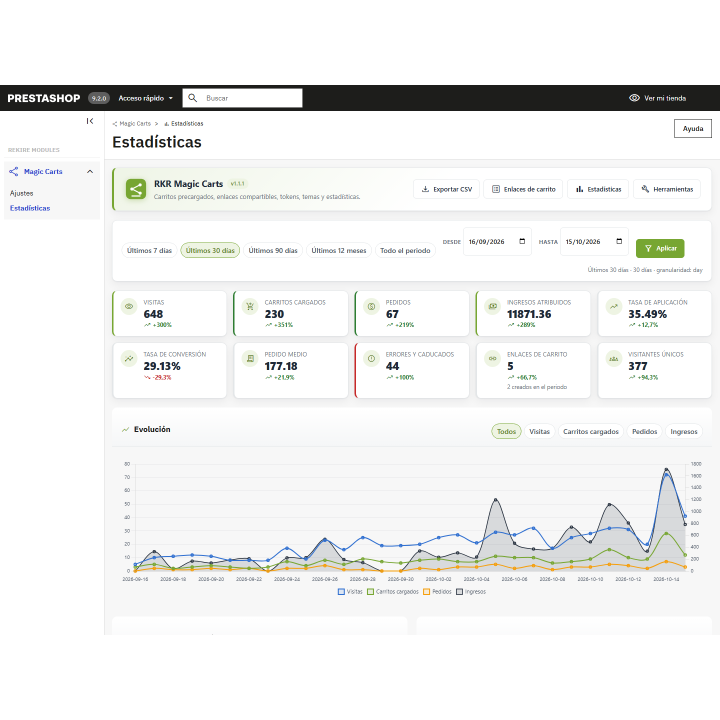Click the Buscar search field
This screenshot has height=720, width=720.
(x=242, y=98)
